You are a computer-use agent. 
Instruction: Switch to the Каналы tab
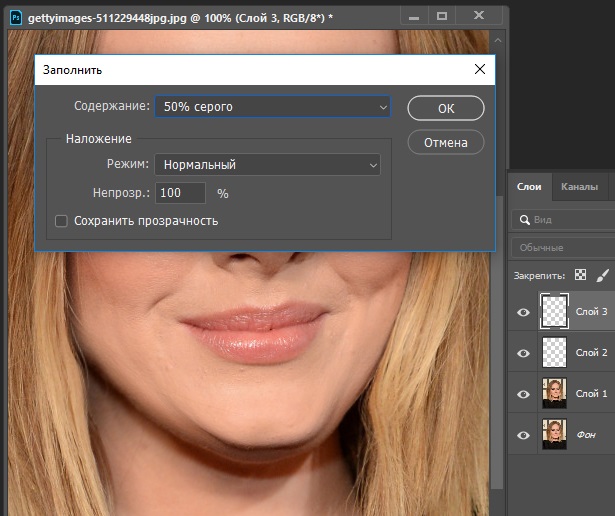579,186
